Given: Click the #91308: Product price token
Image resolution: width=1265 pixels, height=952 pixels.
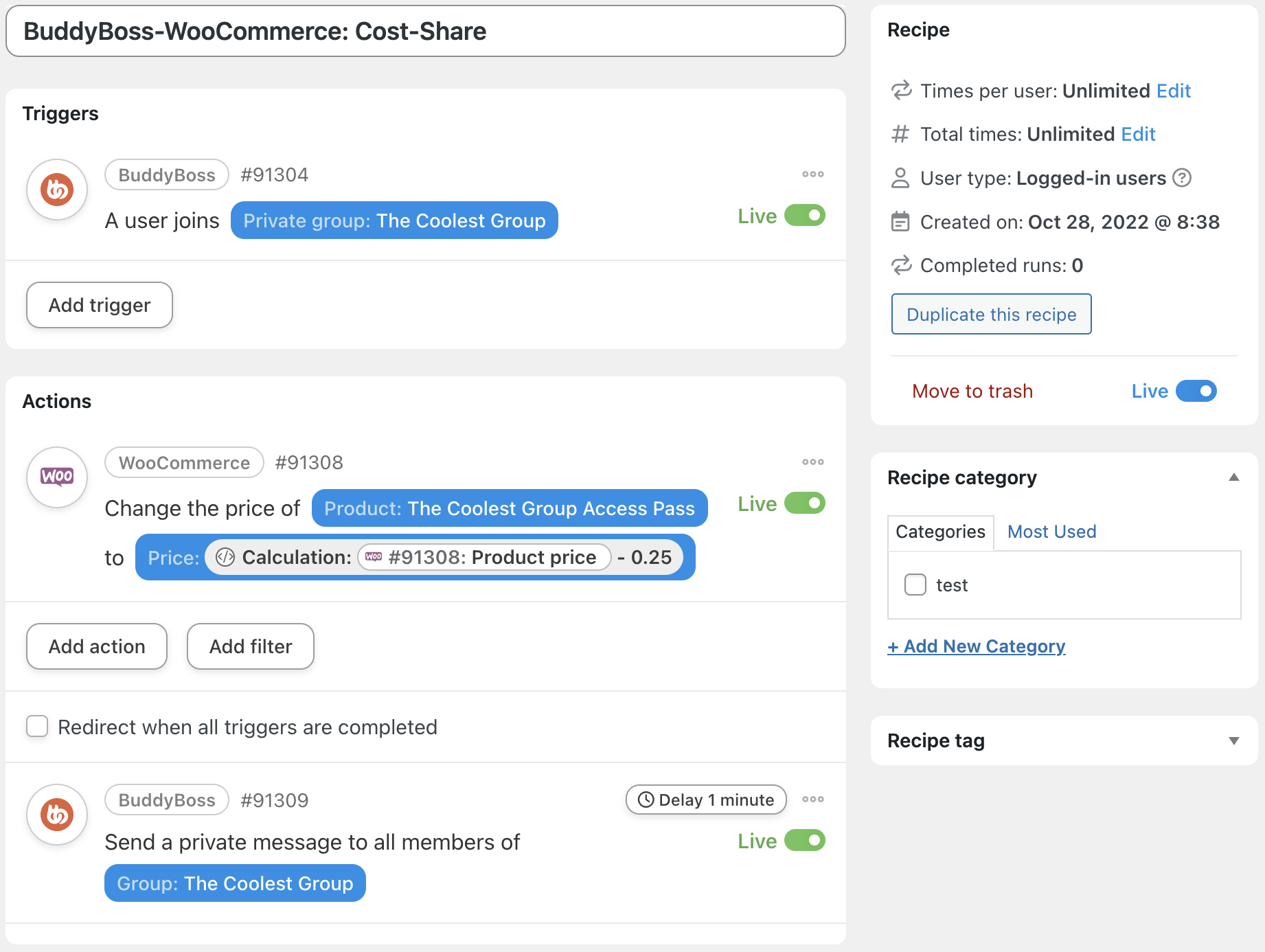Looking at the screenshot, I should 484,557.
